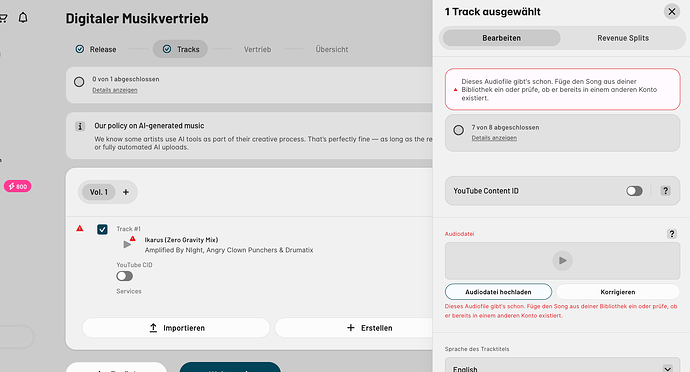Open Details anzeigen under 0 von 1 abgeschlossen
The height and width of the screenshot is (372, 690).
click(115, 90)
